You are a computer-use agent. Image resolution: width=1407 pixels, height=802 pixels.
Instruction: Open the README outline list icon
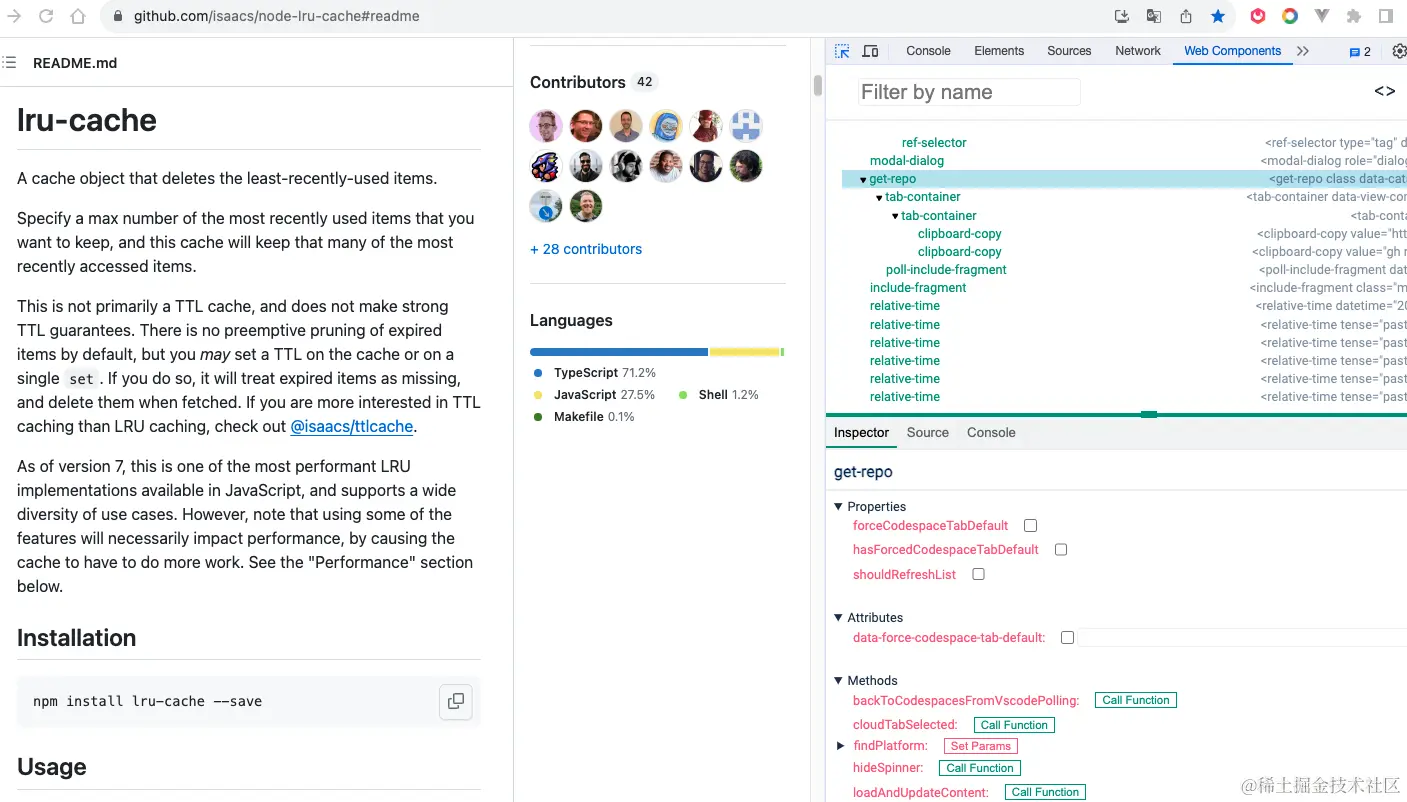coord(9,63)
